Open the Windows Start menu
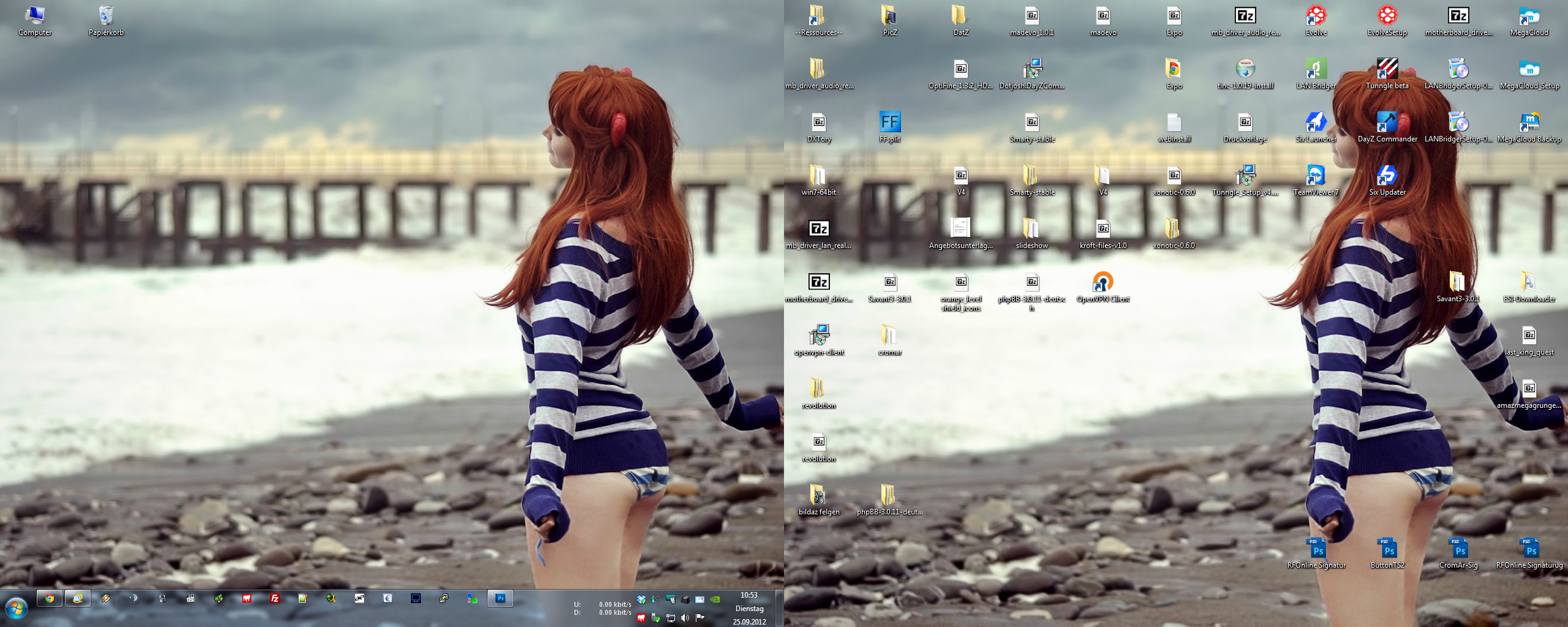 [x=17, y=608]
